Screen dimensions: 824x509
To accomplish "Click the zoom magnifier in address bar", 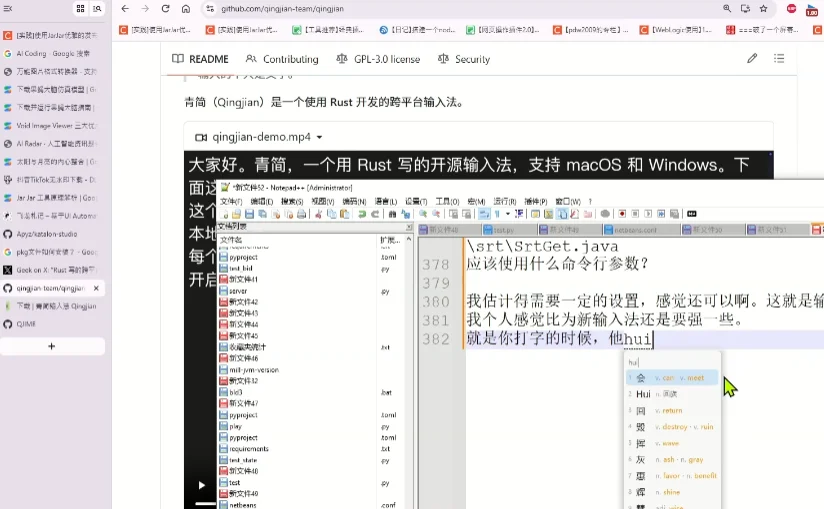I will 727,8.
